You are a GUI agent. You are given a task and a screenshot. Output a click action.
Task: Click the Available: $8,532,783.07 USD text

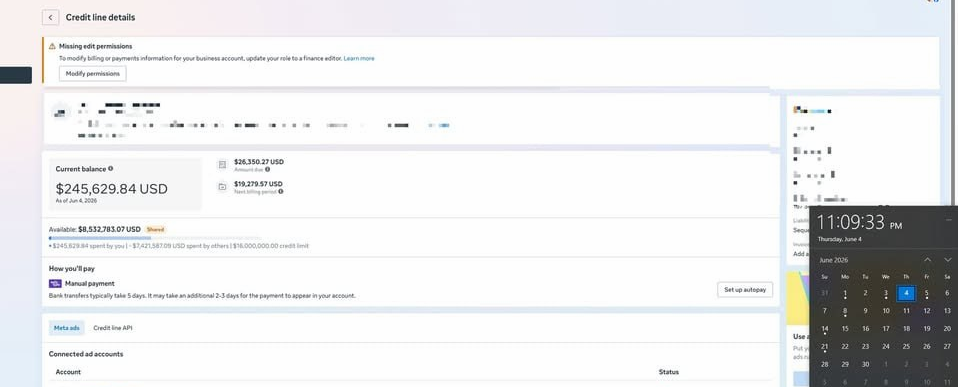click(95, 229)
